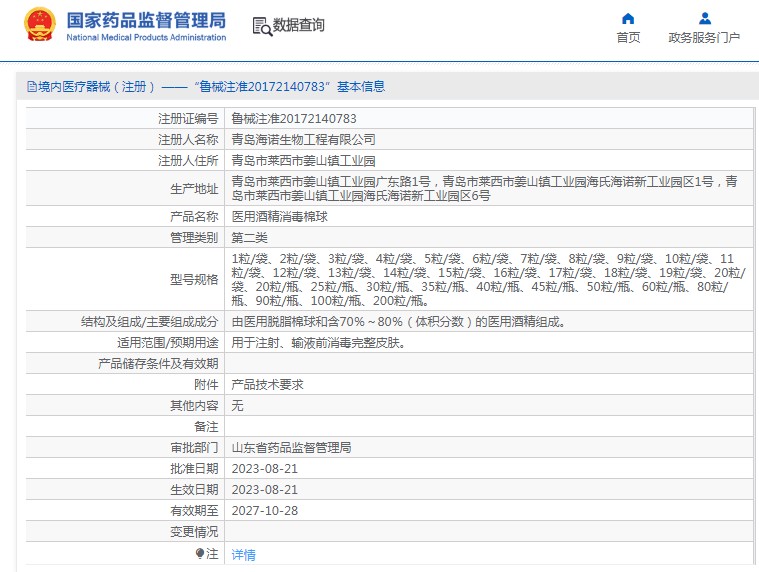Click the model specifications value cell
The image size is (759, 572).
pyautogui.click(x=489, y=279)
